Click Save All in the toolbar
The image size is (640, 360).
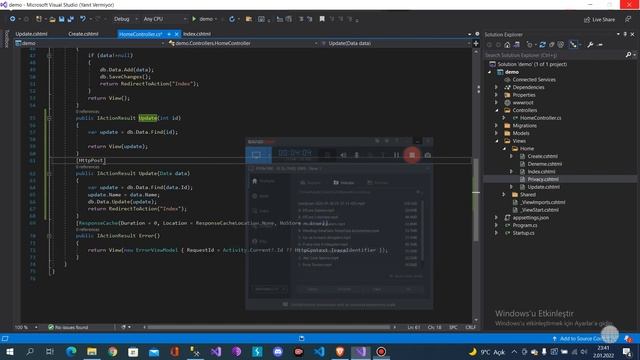click(71, 19)
